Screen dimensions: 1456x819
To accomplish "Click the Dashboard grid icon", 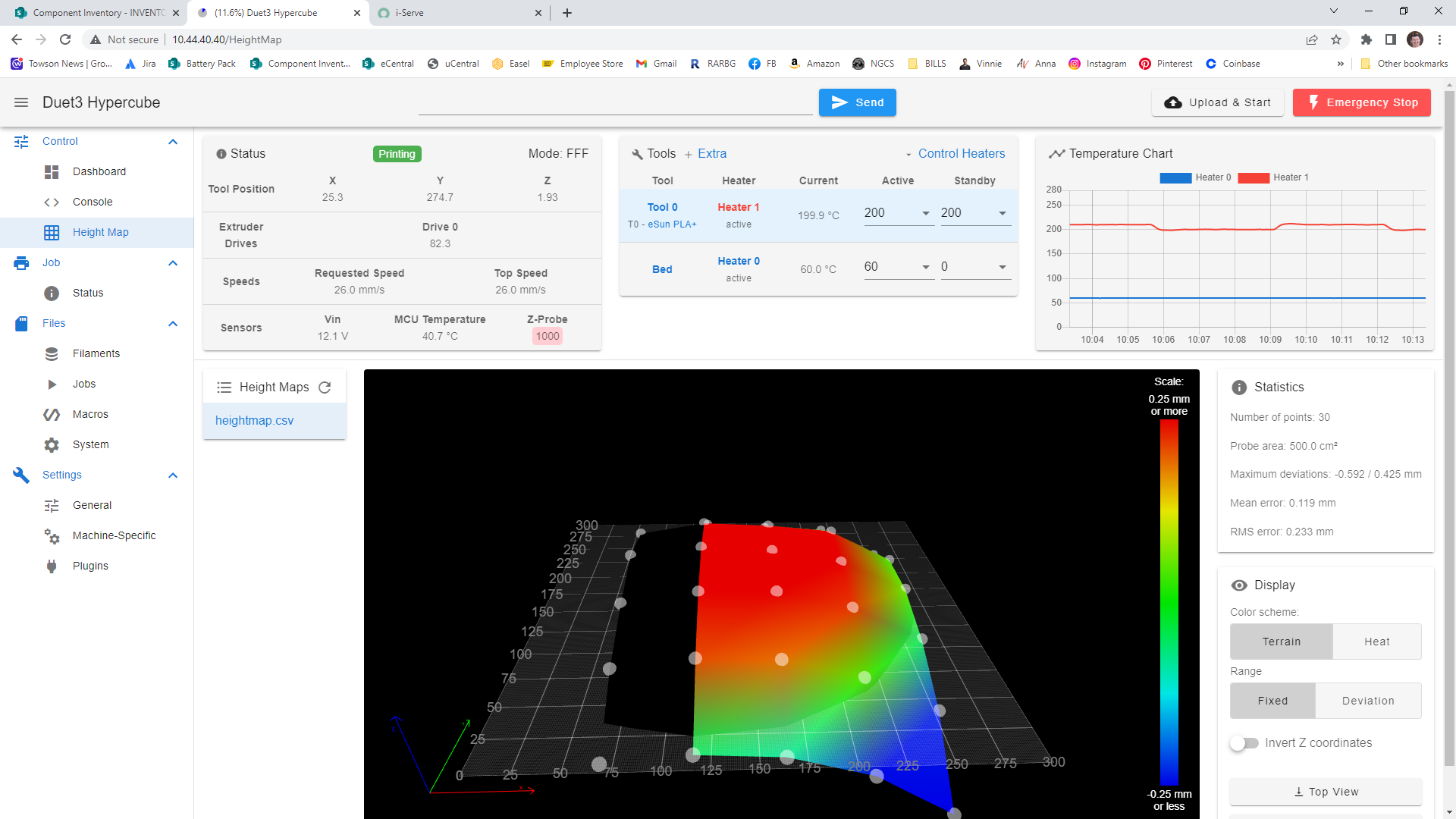I will tap(52, 172).
